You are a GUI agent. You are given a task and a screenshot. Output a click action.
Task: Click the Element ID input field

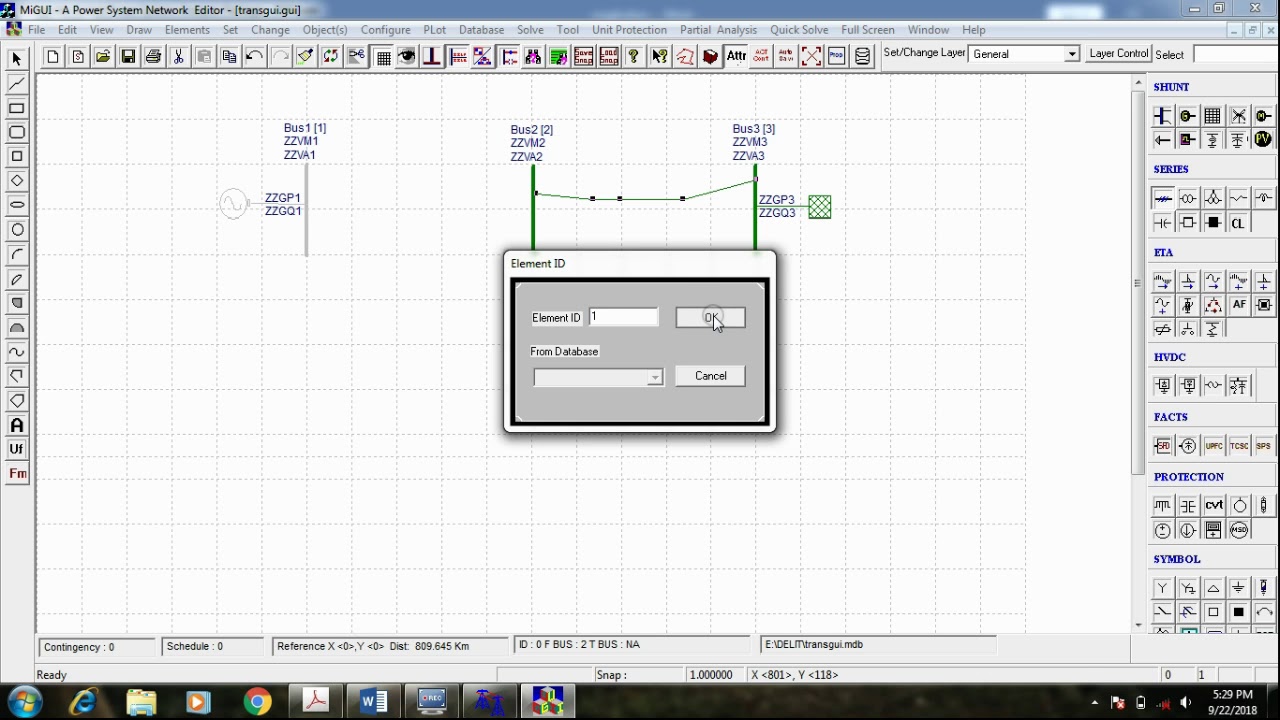pos(624,317)
